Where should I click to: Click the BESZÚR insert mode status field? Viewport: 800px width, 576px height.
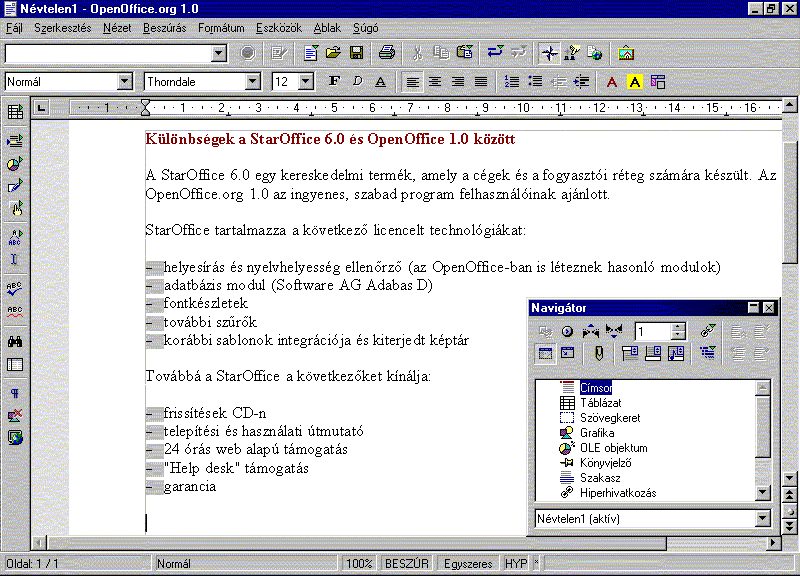click(x=407, y=564)
